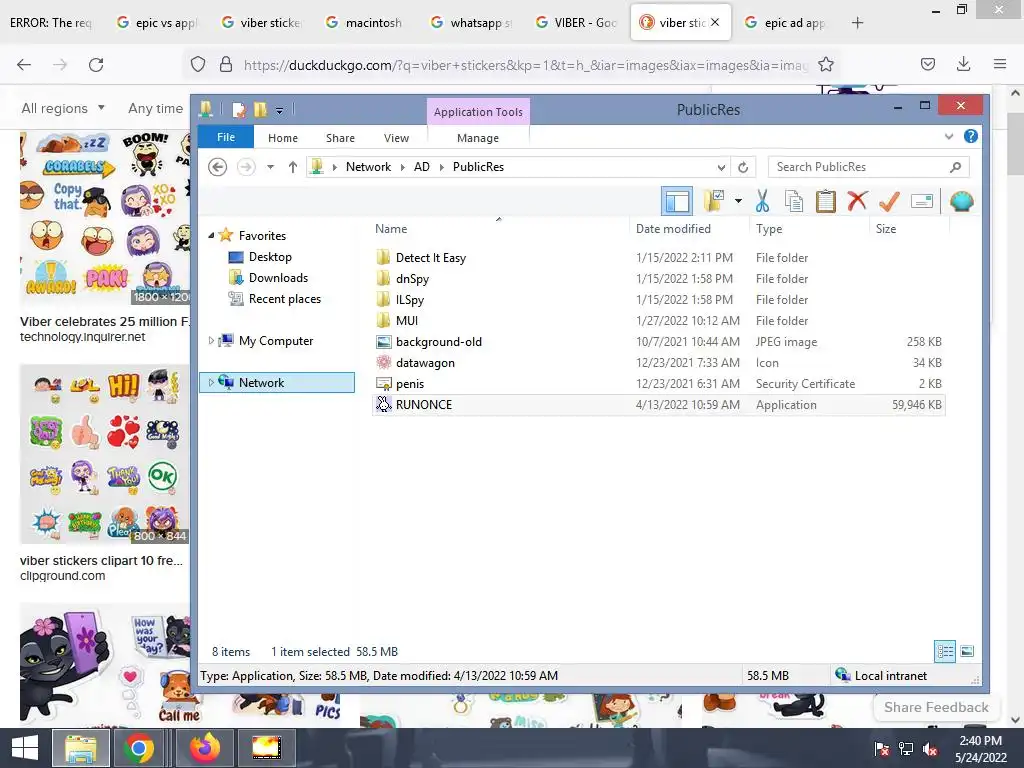Image resolution: width=1024 pixels, height=768 pixels.
Task: Bookmark this page with star icon
Action: coord(825,64)
